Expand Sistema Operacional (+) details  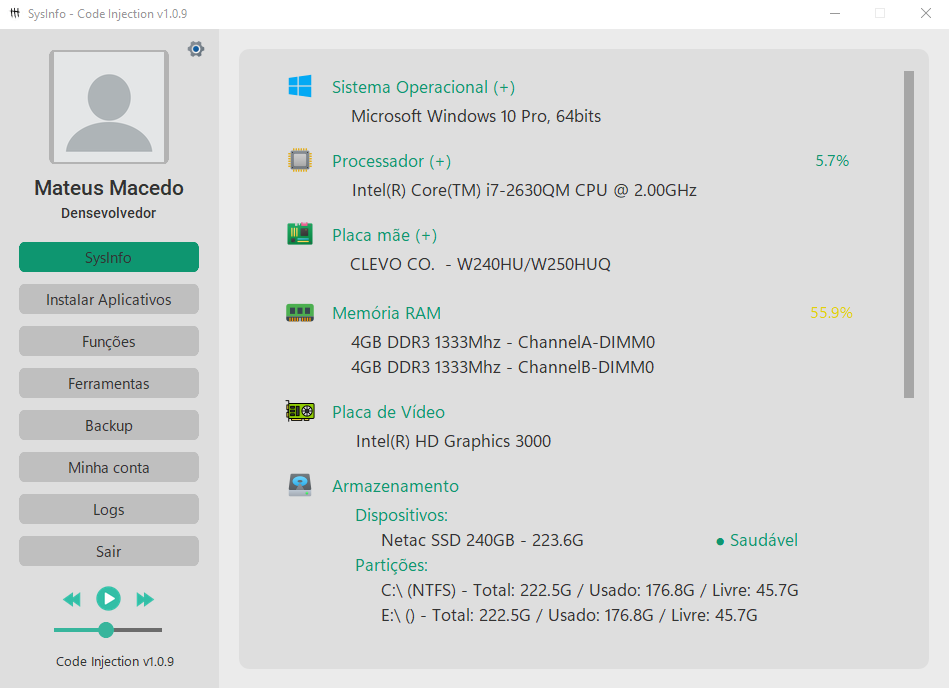(x=424, y=87)
